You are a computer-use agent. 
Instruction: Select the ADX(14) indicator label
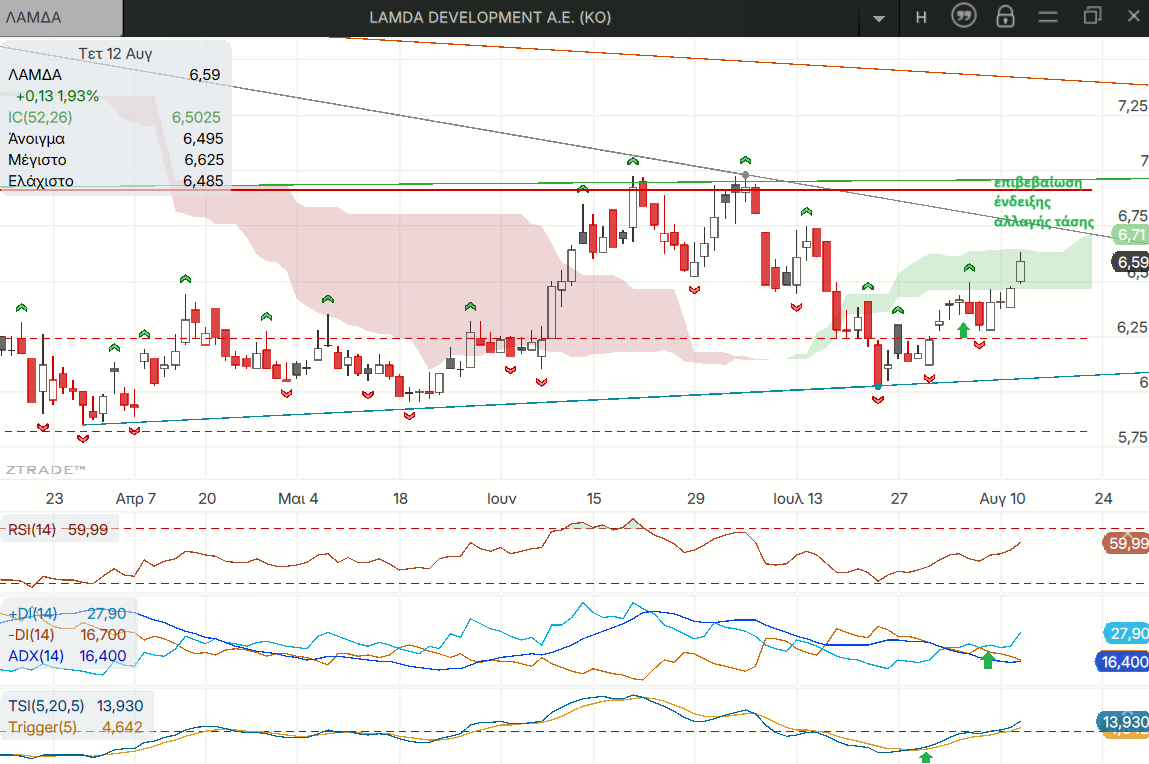click(x=36, y=656)
